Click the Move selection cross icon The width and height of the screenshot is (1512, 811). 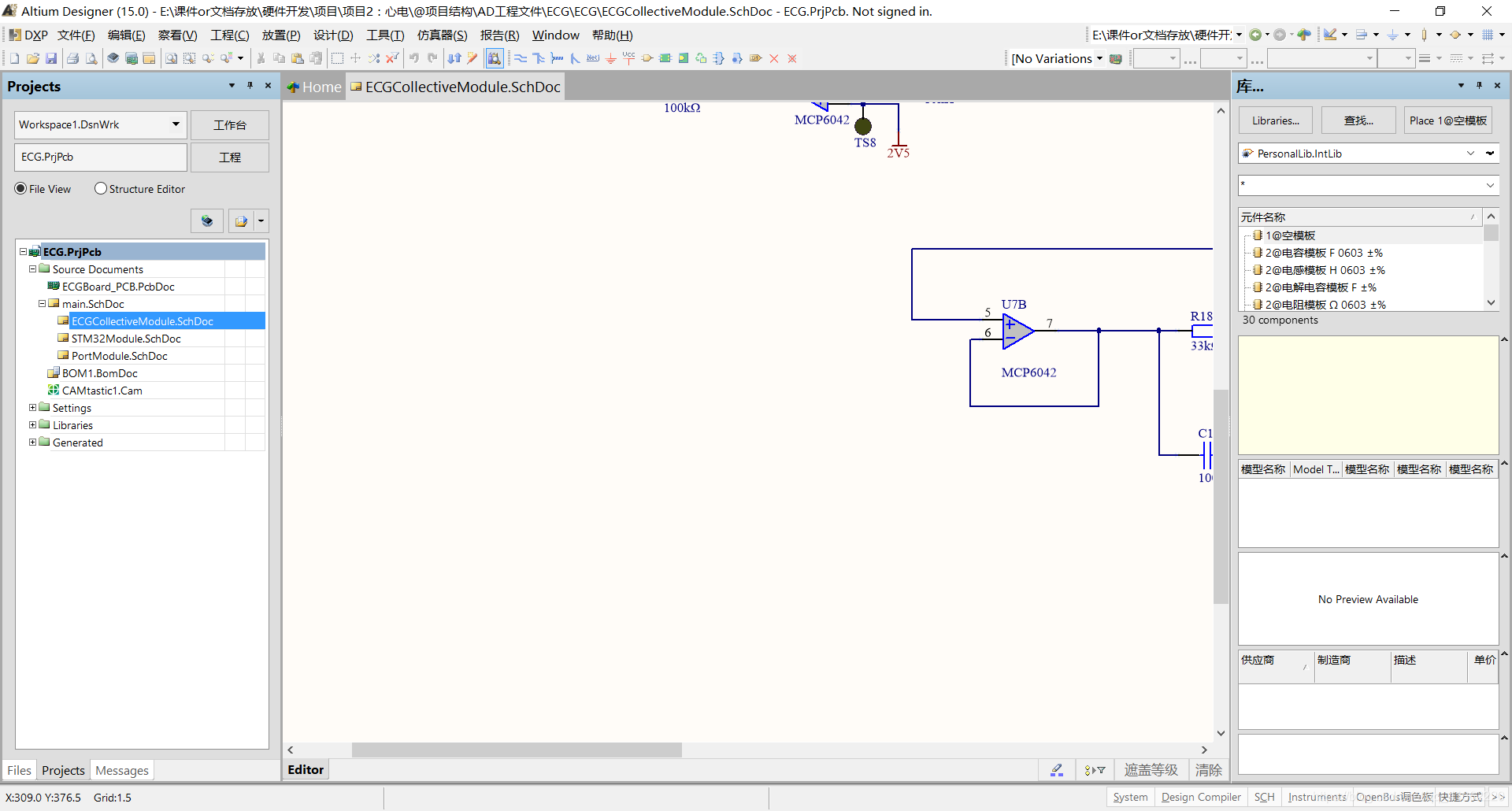355,58
